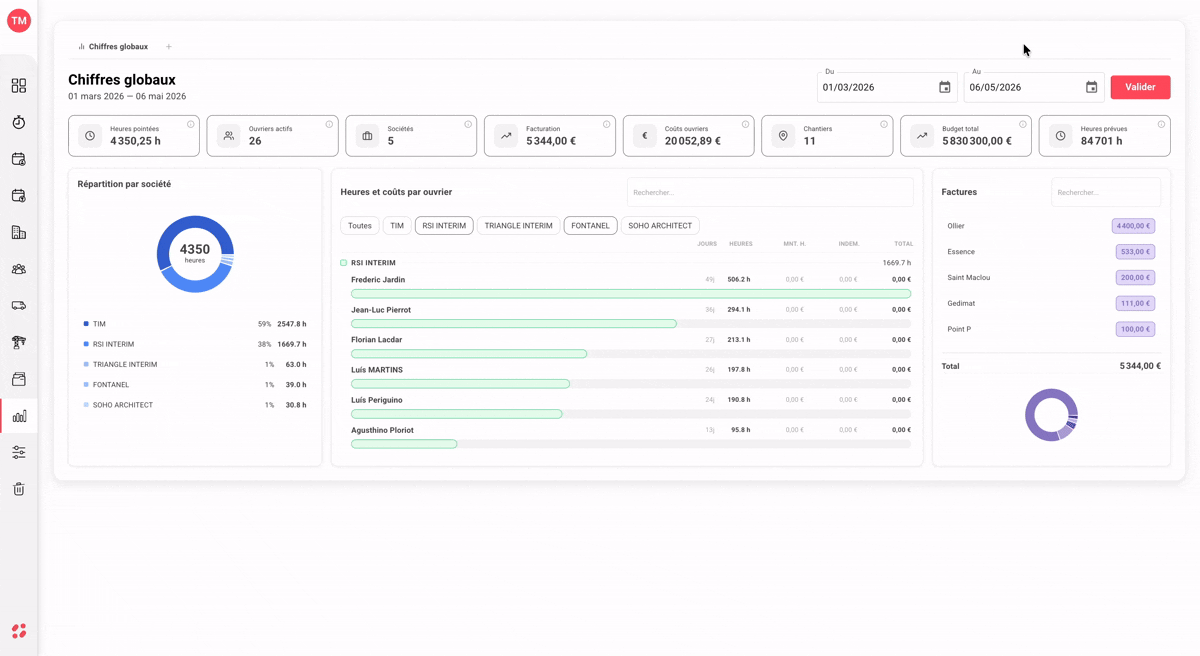Add a new tab with plus button
The width and height of the screenshot is (1200, 656).
[169, 46]
